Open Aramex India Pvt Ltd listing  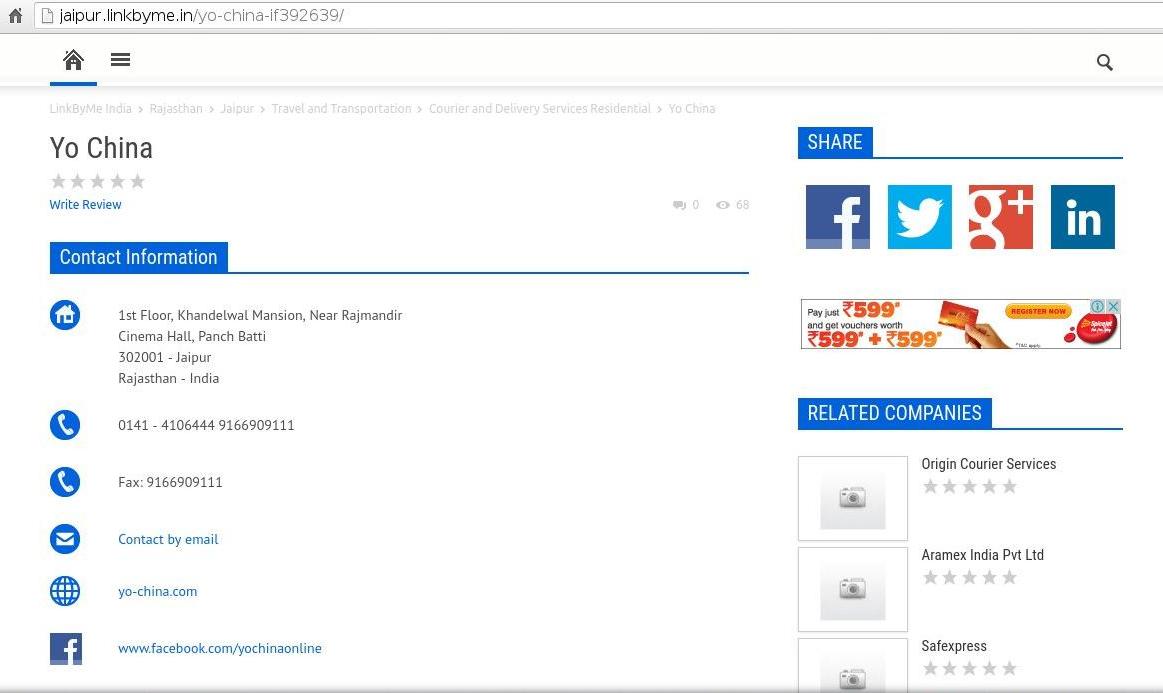983,555
